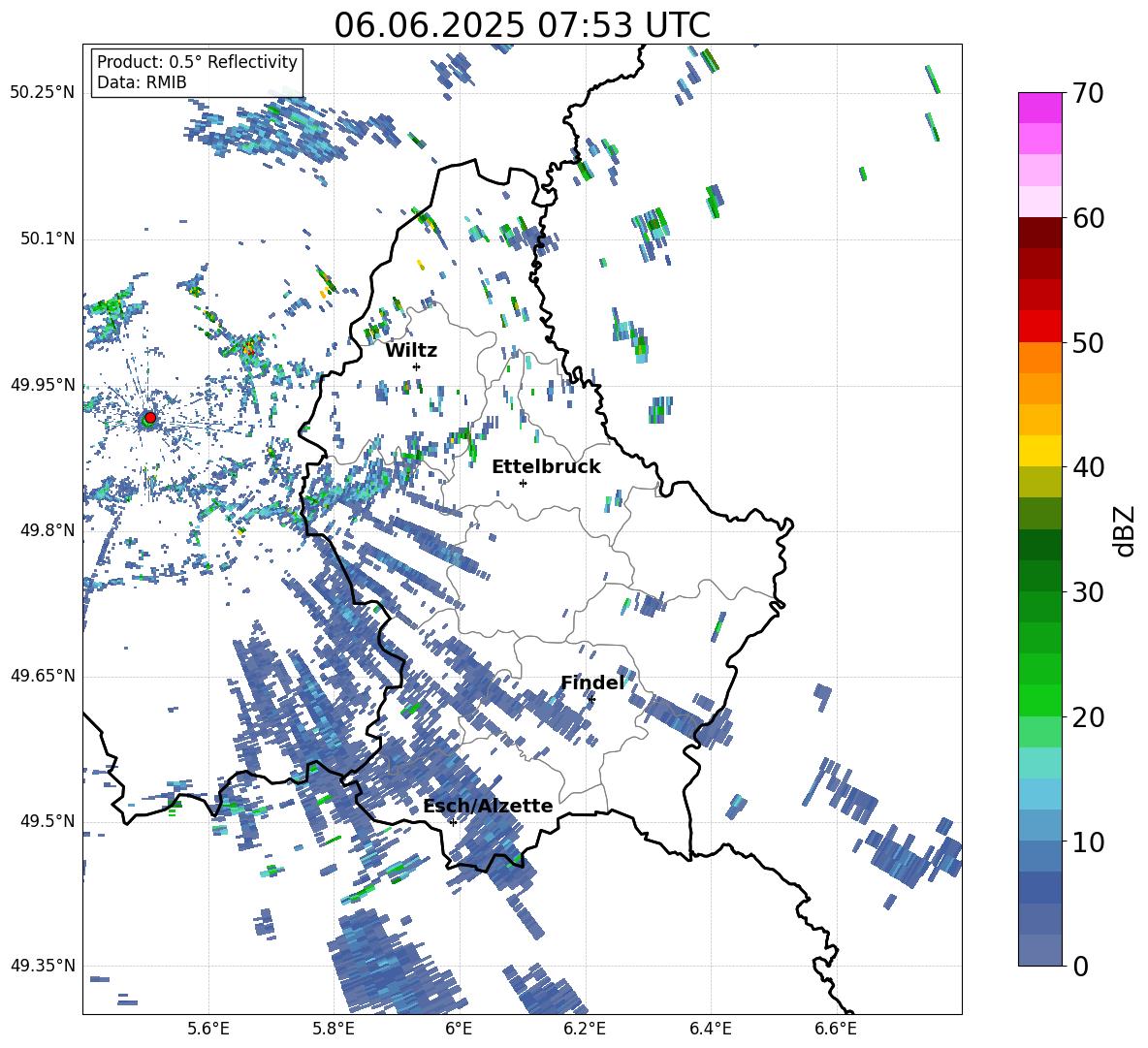The width and height of the screenshot is (1148, 1048).
Task: Click the orange colorbar swatch just above 50
Action: point(1039,357)
